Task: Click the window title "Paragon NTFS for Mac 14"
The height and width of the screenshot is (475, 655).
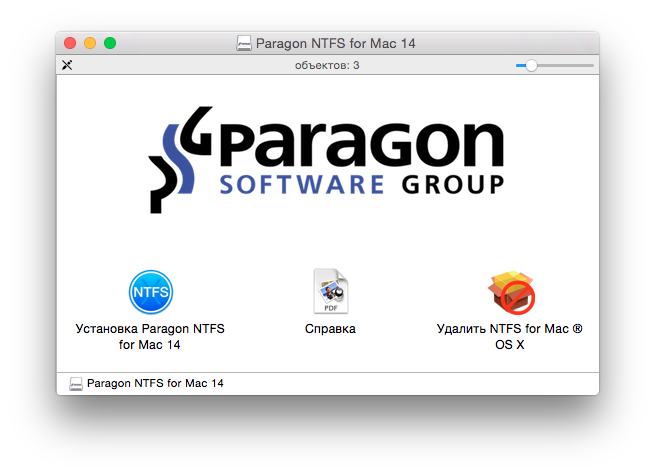Action: tap(335, 43)
